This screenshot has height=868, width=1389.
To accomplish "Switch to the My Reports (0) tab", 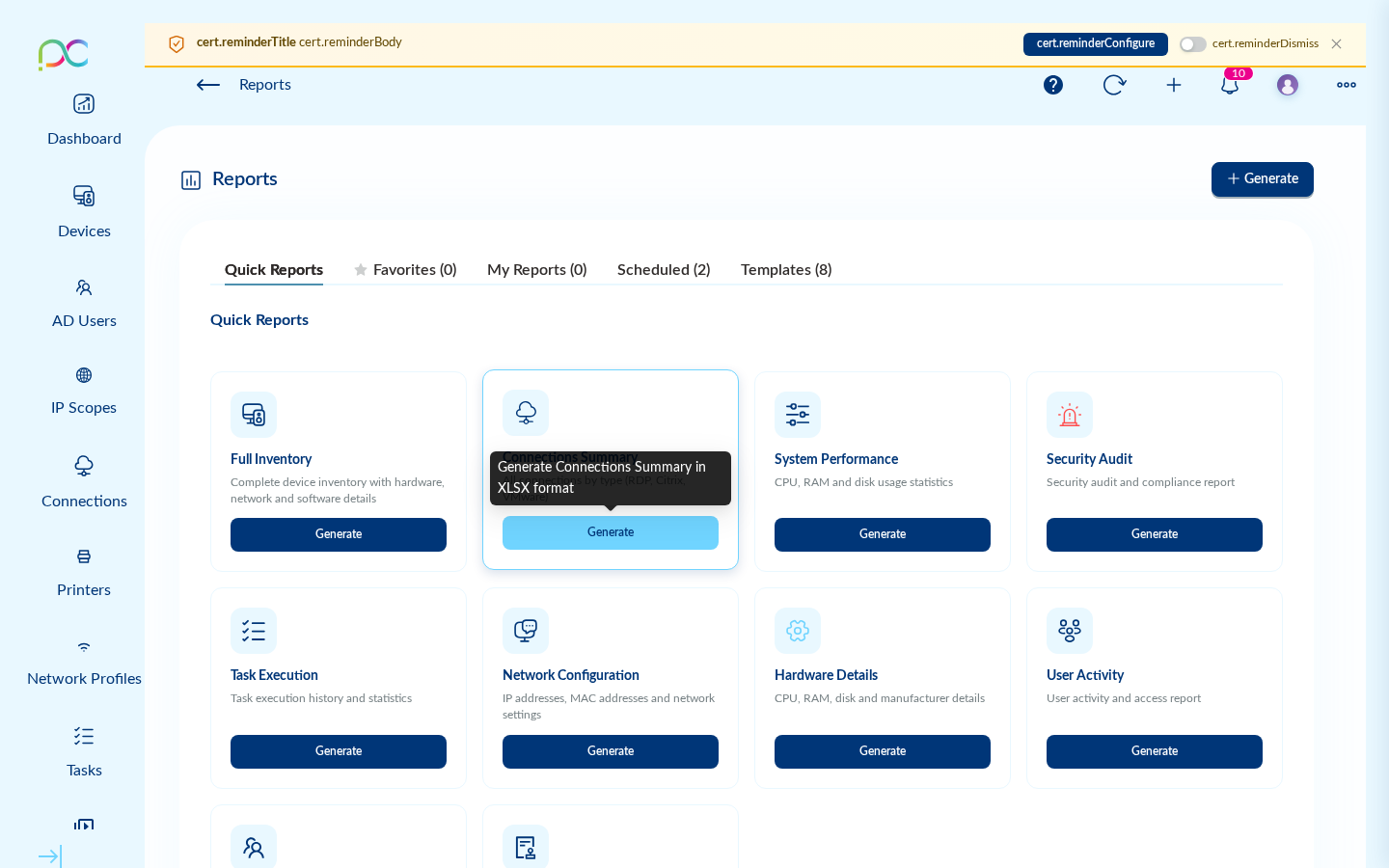I will 537,270.
